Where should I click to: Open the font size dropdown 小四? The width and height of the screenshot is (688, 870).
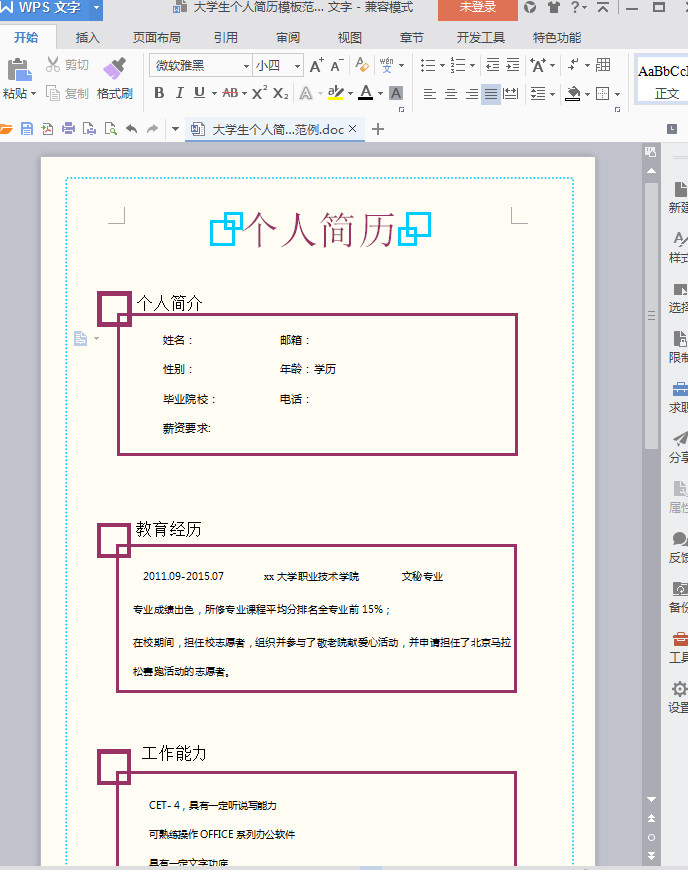click(x=297, y=66)
